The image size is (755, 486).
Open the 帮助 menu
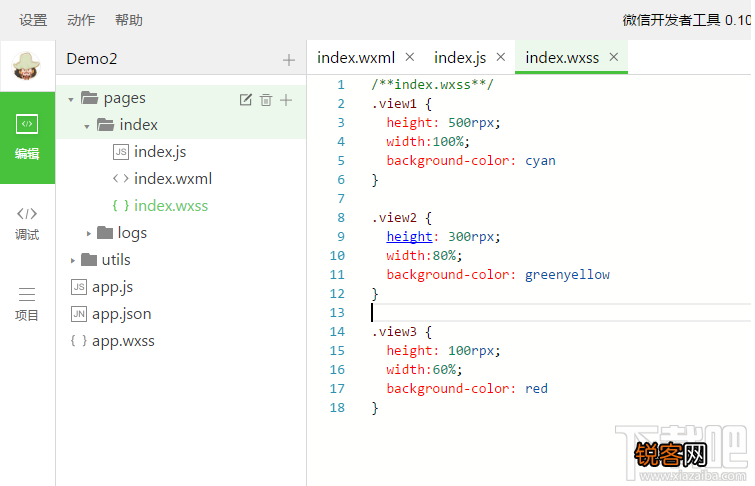click(129, 20)
